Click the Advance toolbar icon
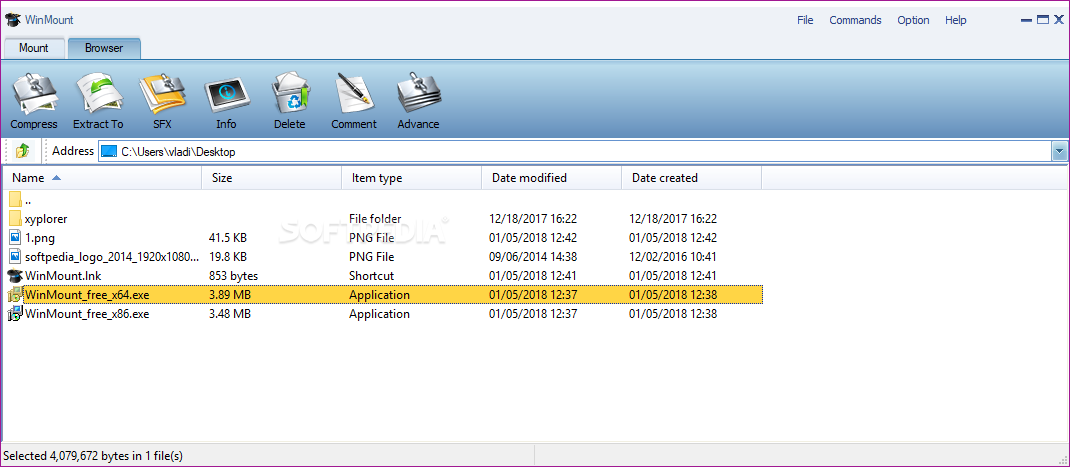 click(418, 94)
